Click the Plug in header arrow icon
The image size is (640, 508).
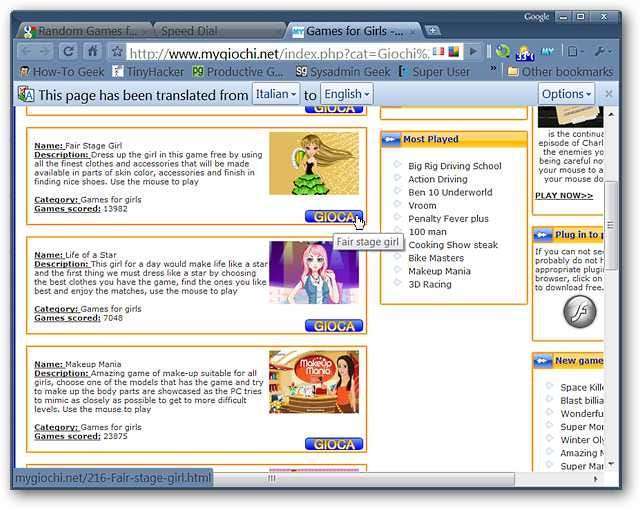[542, 235]
